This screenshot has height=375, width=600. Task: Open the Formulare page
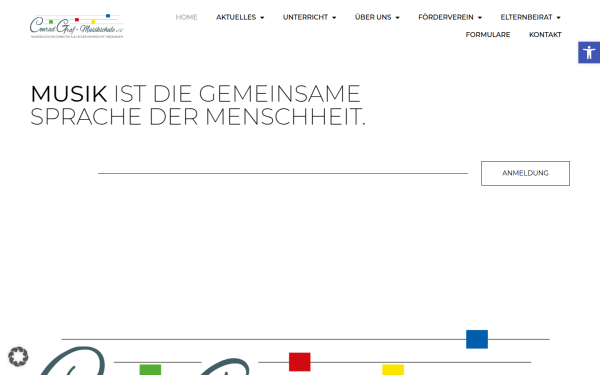488,34
